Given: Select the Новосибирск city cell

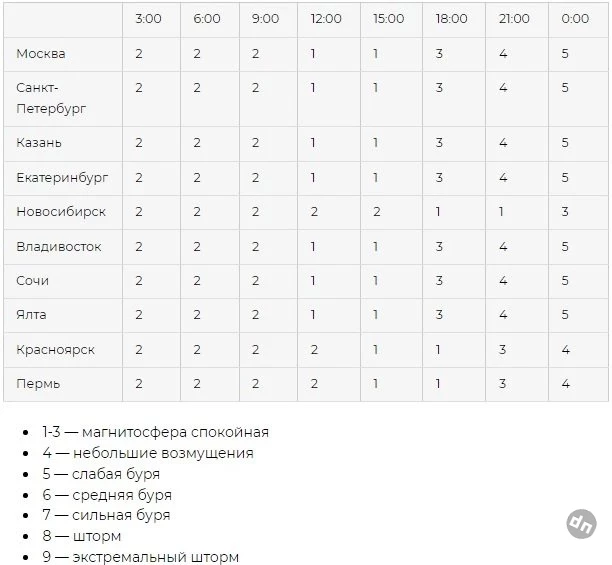Looking at the screenshot, I should pos(61,211).
